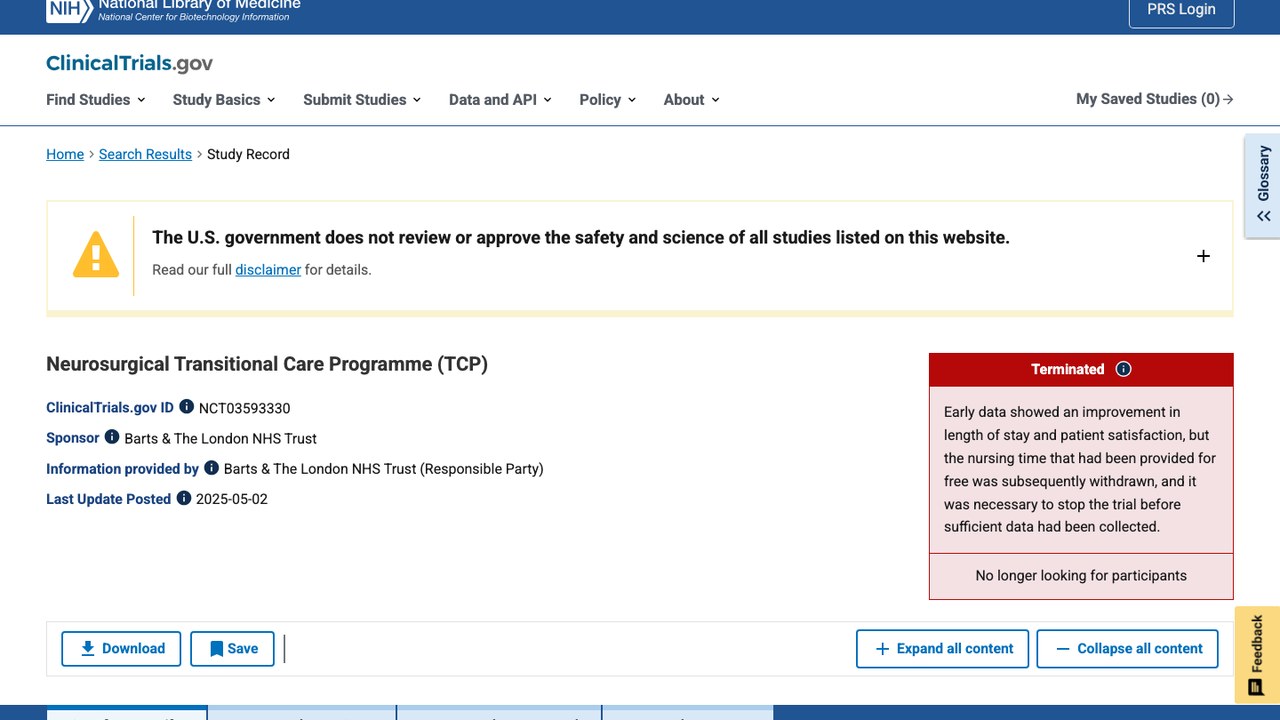Screen dimensions: 1280x720
Task: Open the full disclaimer link
Action: (268, 270)
